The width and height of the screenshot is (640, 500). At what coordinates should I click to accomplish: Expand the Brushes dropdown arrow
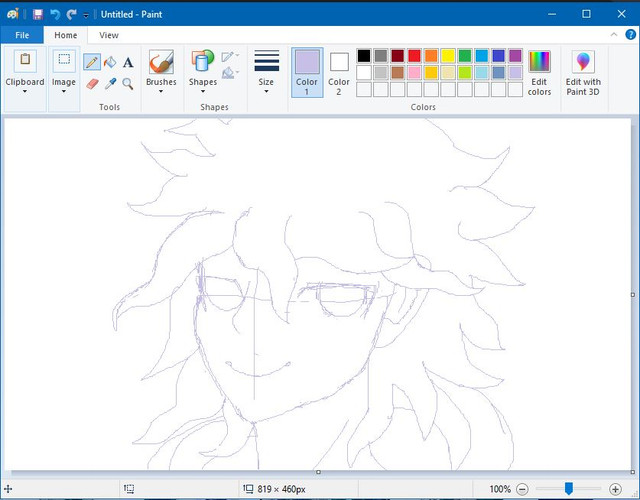161,91
